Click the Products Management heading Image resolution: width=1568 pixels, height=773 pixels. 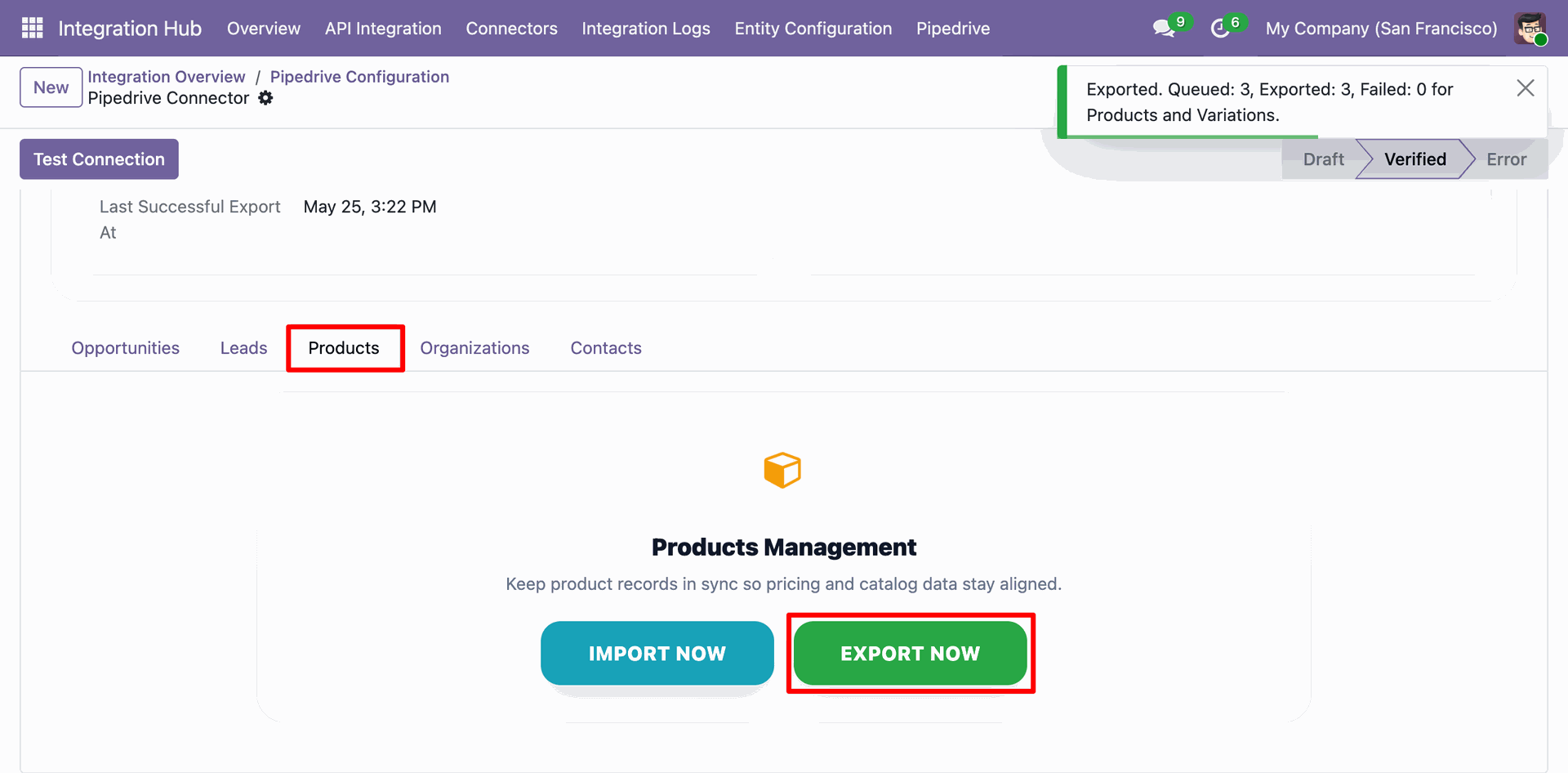click(x=784, y=547)
